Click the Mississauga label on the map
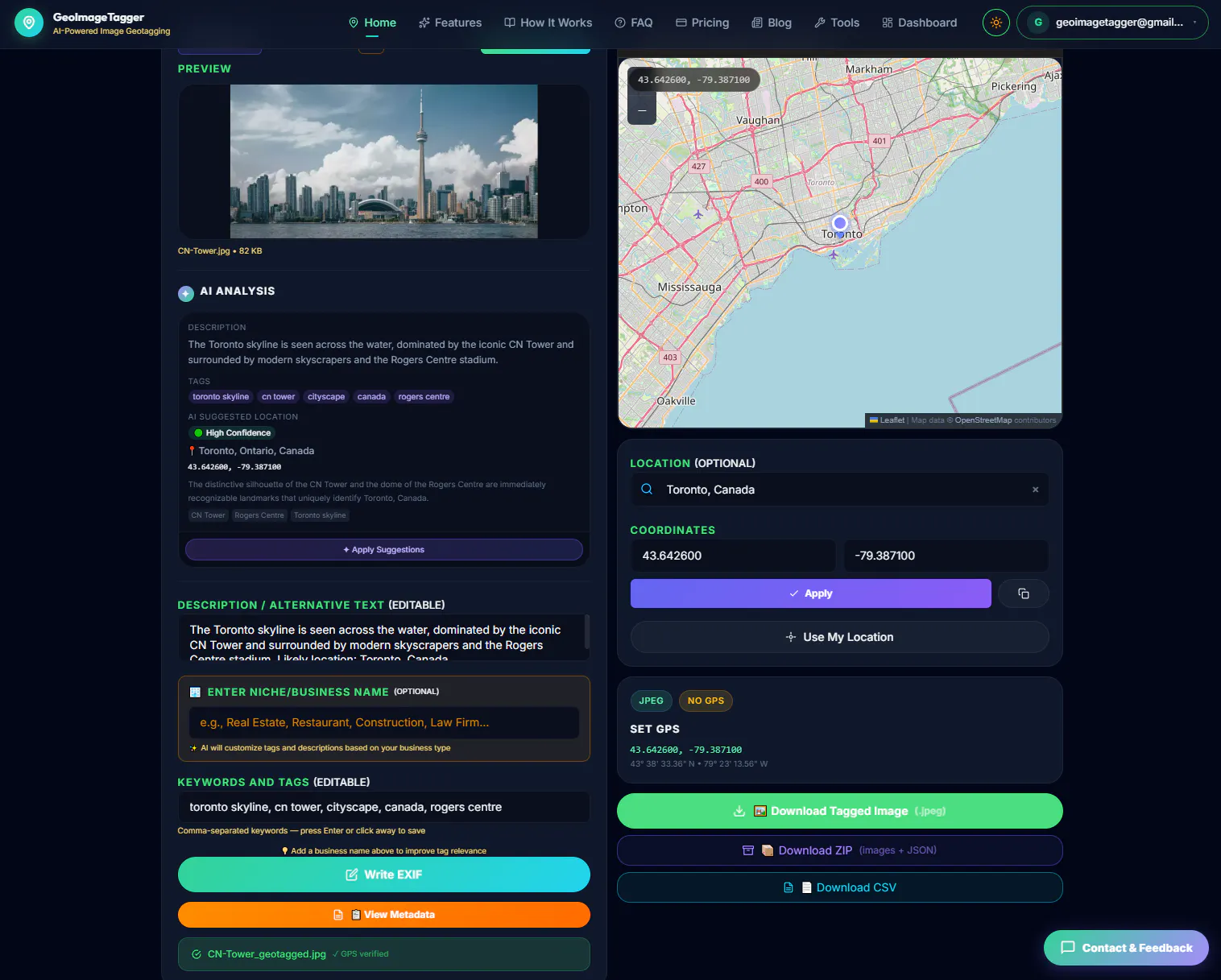This screenshot has width=1221, height=980. coord(689,287)
